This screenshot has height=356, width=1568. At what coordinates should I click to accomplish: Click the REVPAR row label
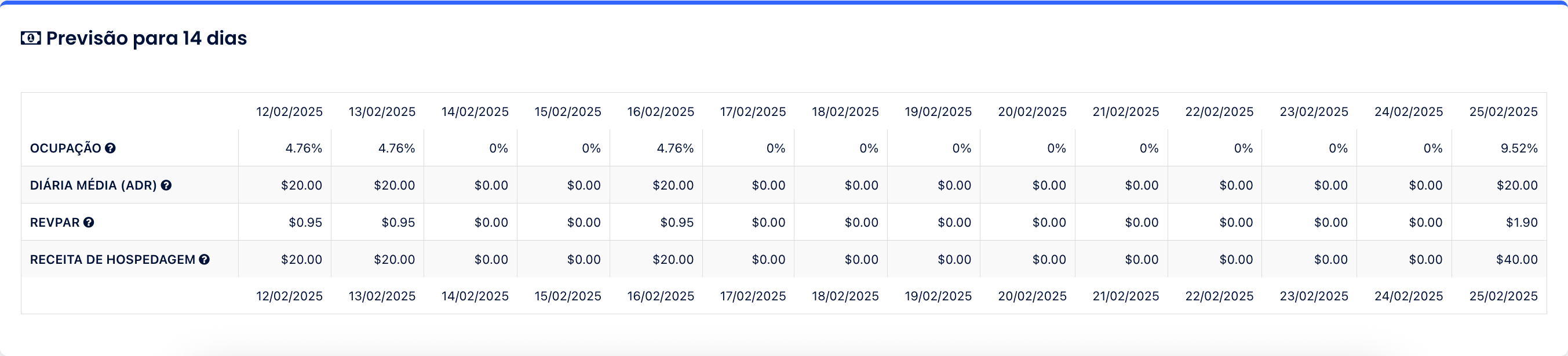(x=54, y=222)
